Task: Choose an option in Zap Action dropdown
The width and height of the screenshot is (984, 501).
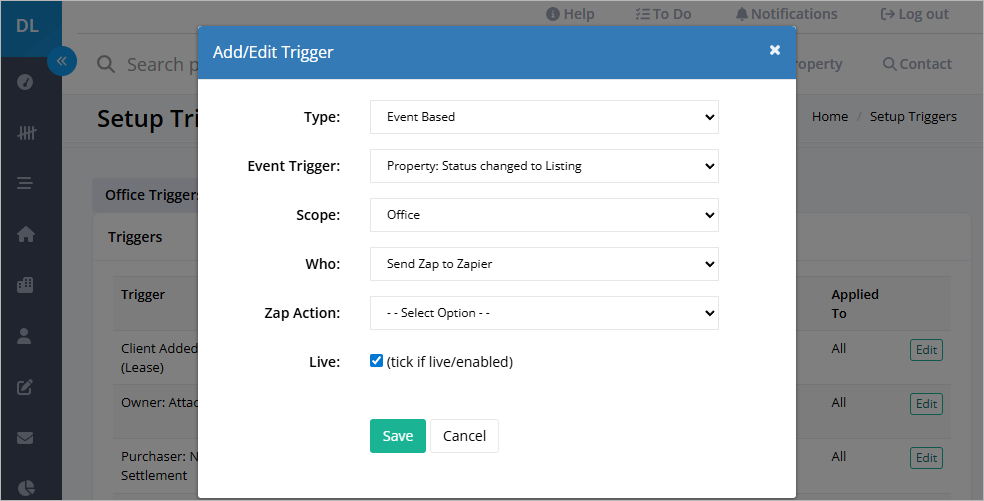Action: (544, 313)
